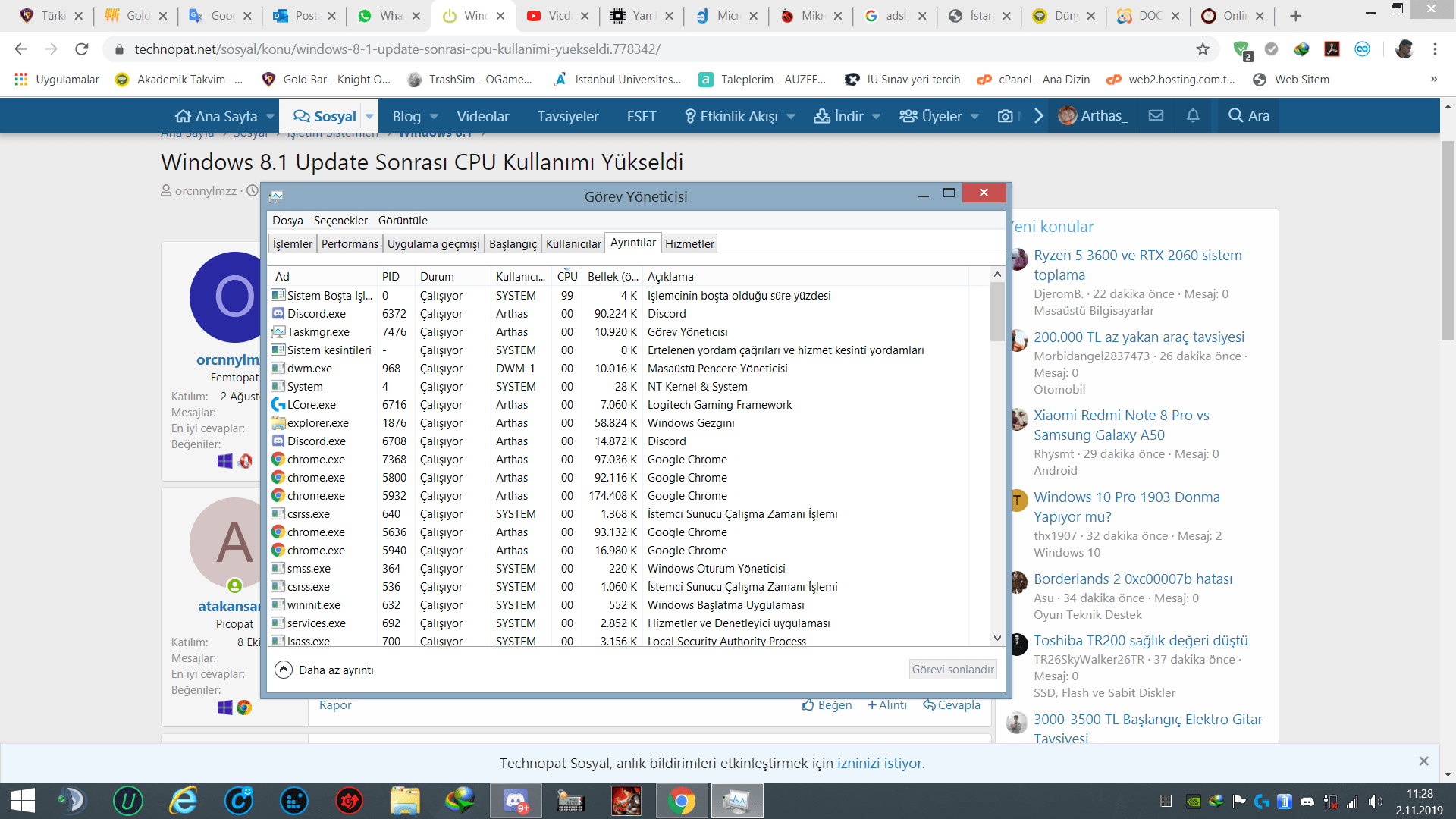
Task: Open the Windows Start menu
Action: pos(23,801)
